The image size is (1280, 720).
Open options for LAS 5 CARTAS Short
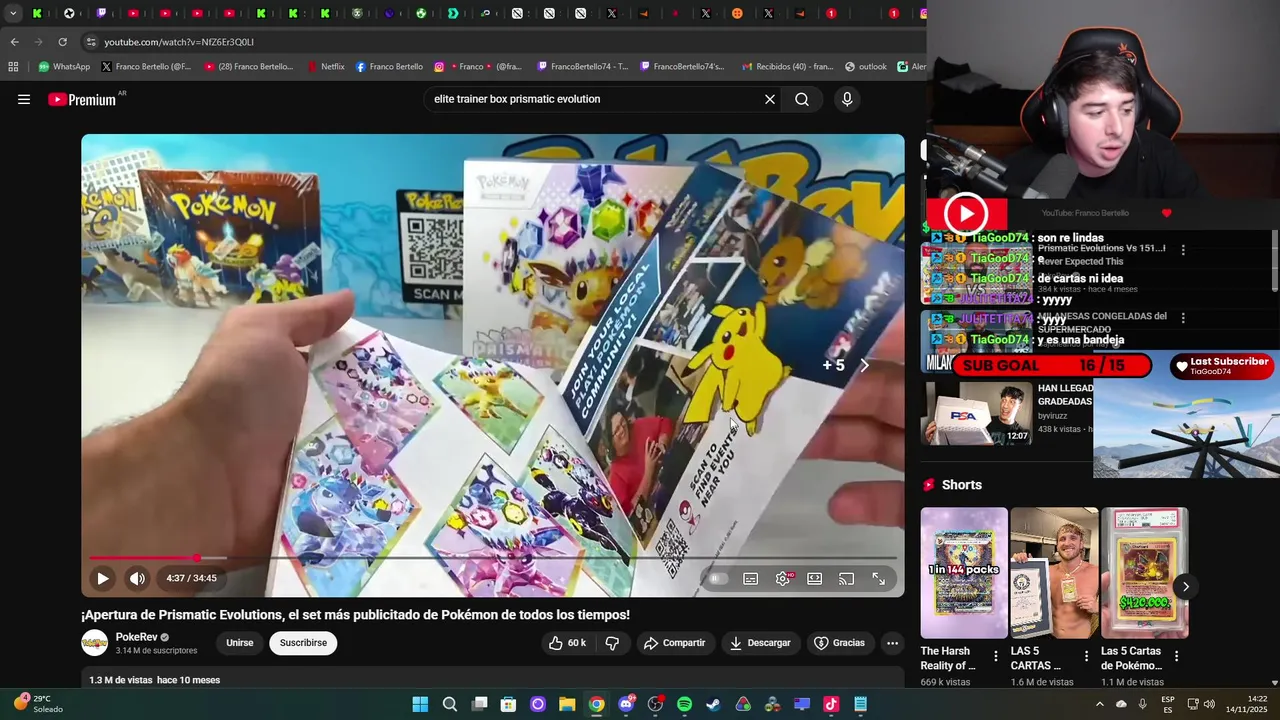coord(1086,656)
